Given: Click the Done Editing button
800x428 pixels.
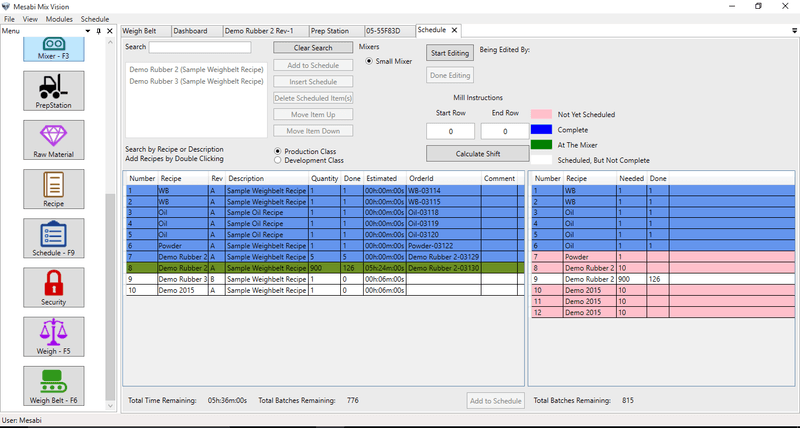Looking at the screenshot, I should point(449,75).
